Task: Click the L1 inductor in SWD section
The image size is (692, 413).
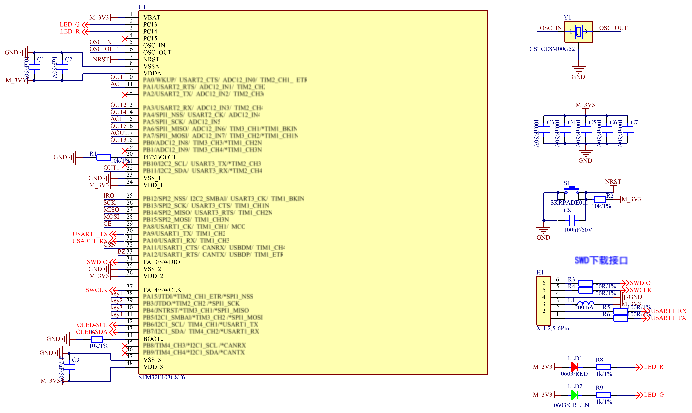Action: [586, 304]
